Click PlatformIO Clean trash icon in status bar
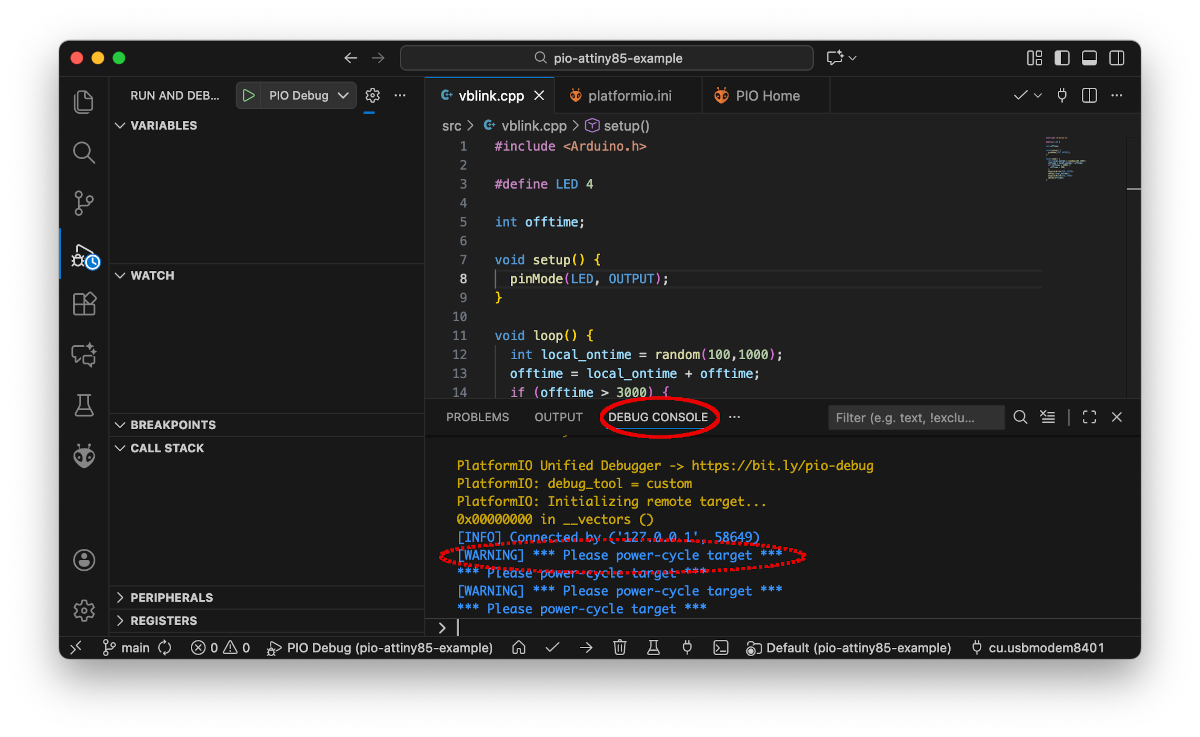Image resolution: width=1200 pixels, height=737 pixels. click(620, 648)
